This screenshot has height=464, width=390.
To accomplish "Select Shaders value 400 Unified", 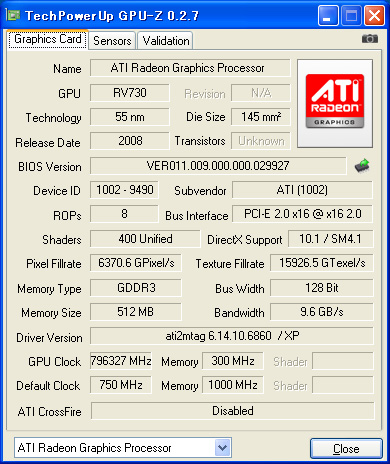I will coord(145,239).
